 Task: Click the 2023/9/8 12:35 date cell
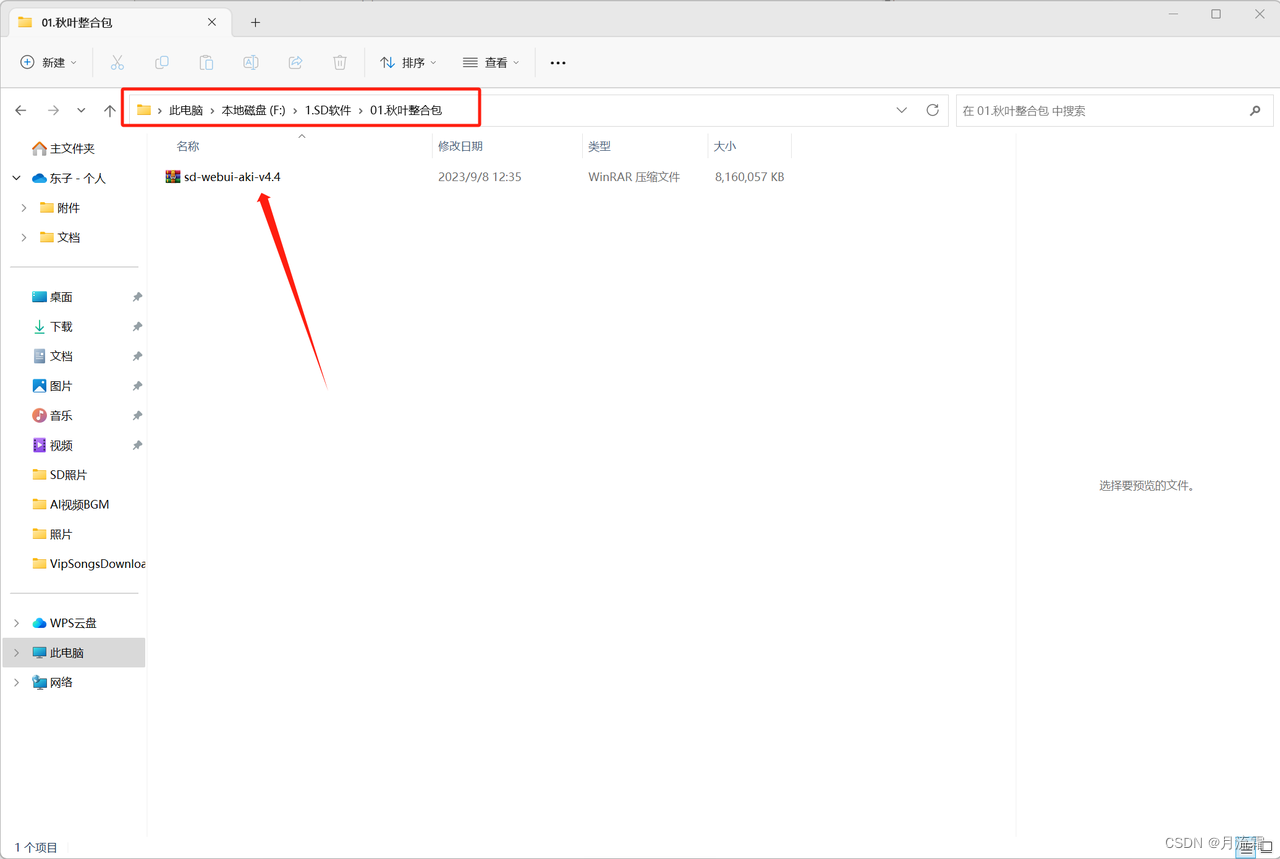coord(480,177)
